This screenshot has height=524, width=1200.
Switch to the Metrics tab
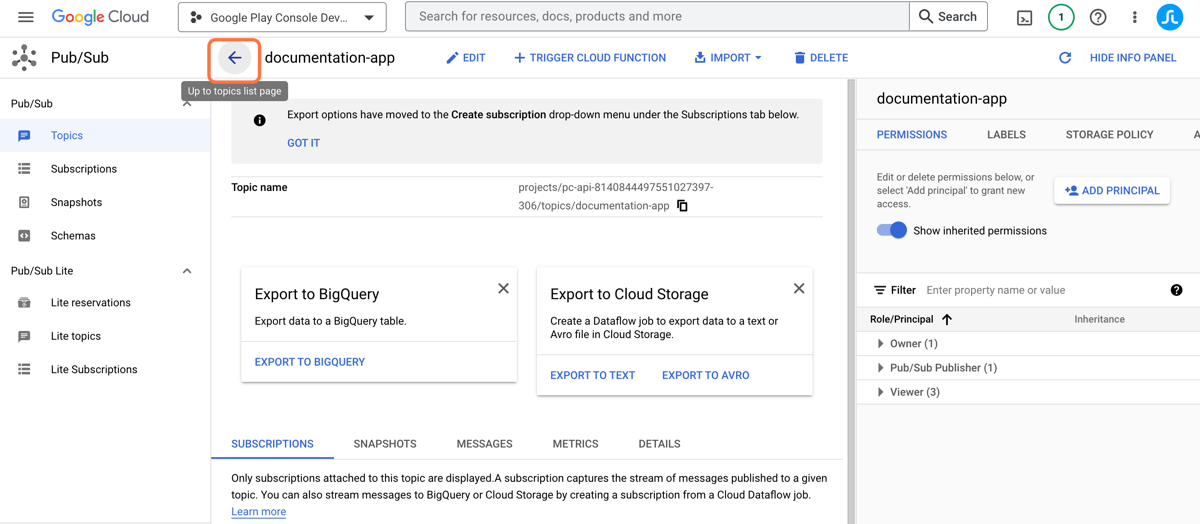pyautogui.click(x=576, y=444)
